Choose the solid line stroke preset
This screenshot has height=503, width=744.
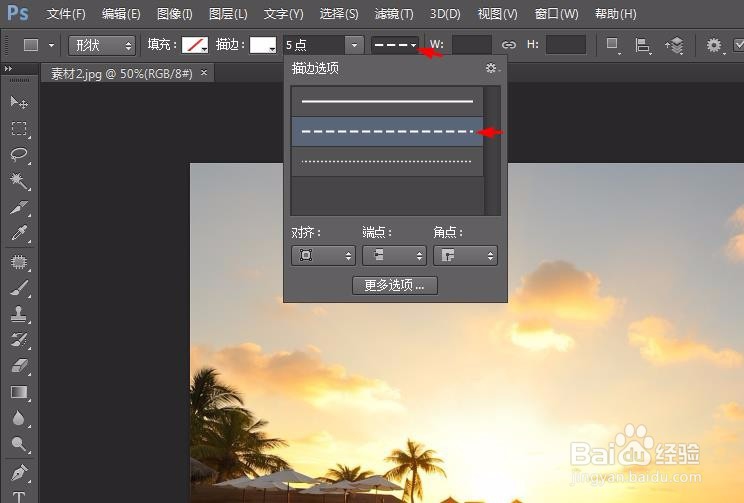pyautogui.click(x=387, y=101)
